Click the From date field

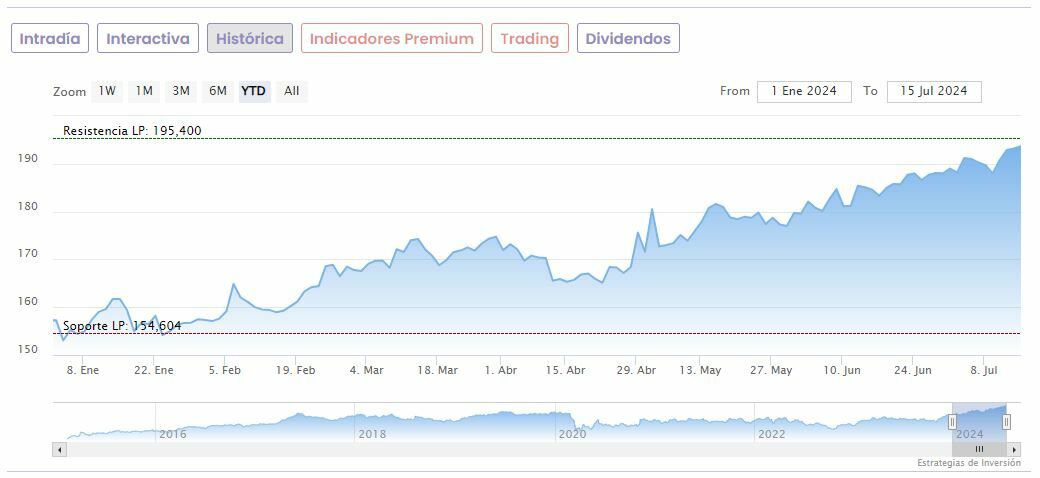pyautogui.click(x=804, y=91)
